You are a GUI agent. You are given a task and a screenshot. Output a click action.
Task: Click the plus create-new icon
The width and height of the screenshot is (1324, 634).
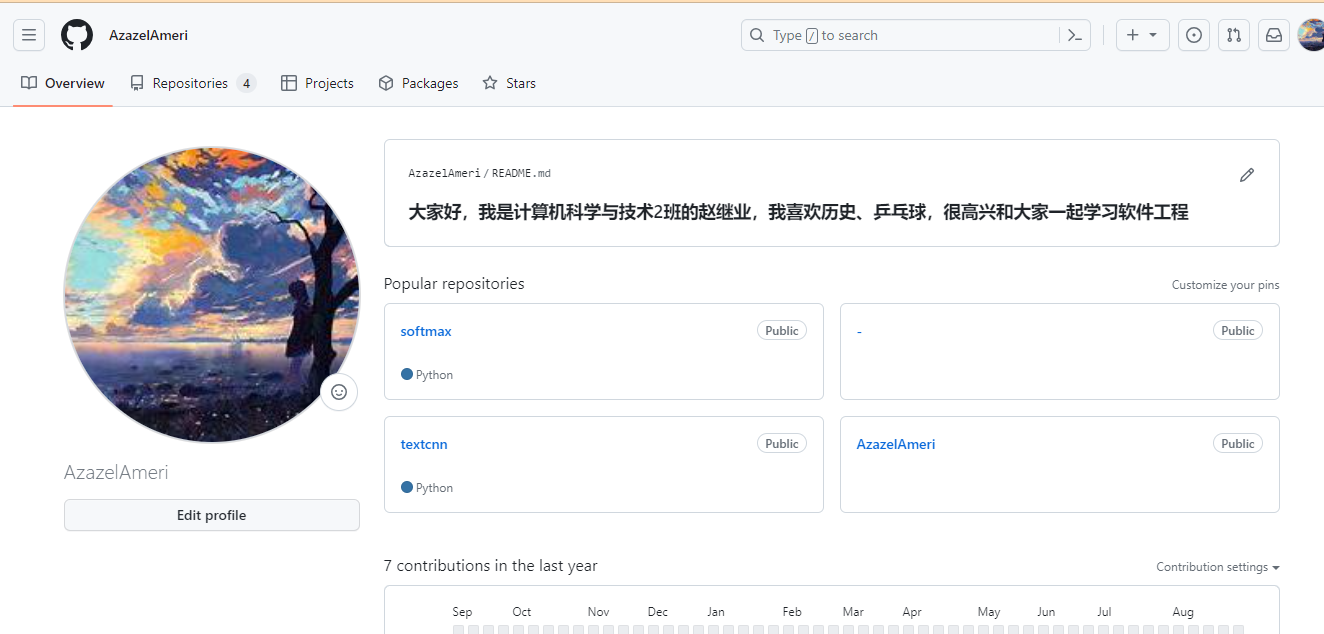(x=1132, y=35)
